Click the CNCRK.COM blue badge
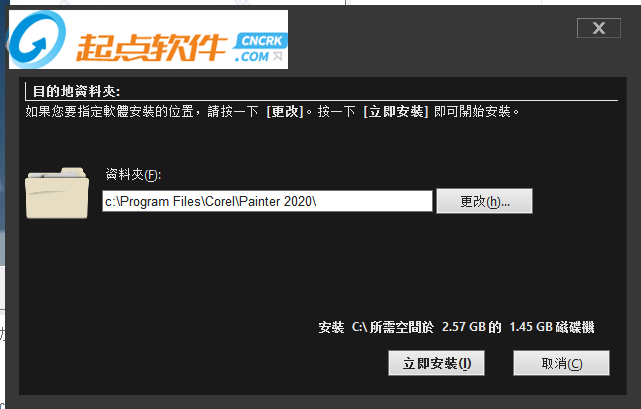 tap(261, 47)
